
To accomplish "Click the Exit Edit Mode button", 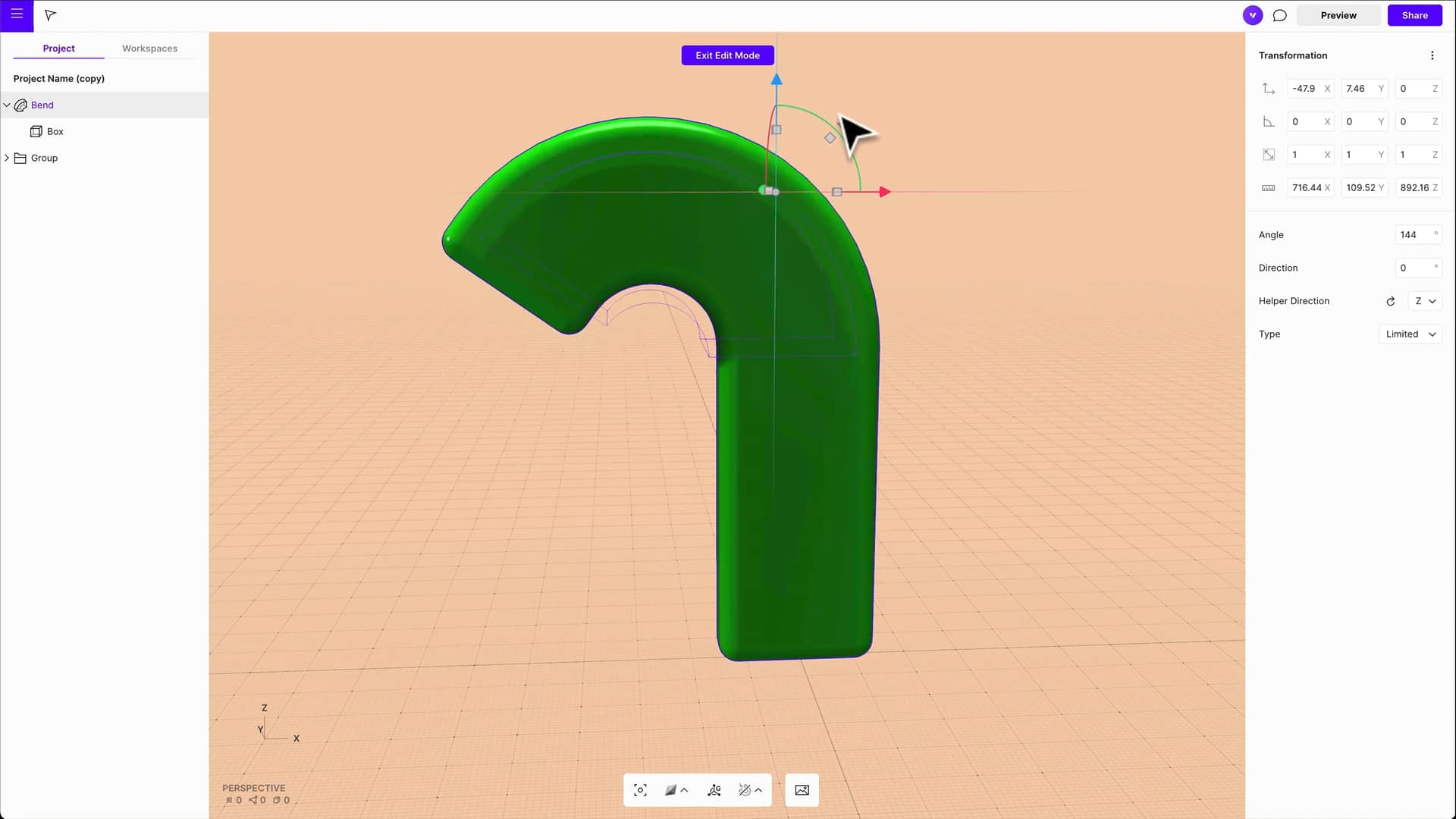I will point(727,55).
